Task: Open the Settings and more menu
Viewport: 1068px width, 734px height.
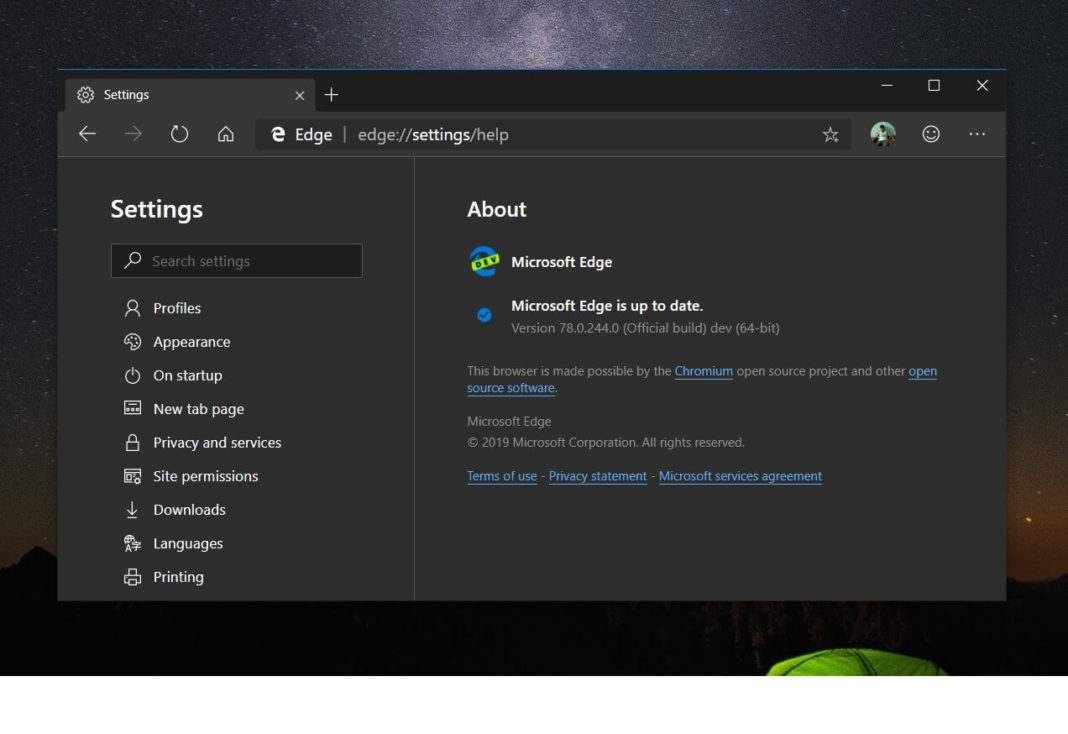Action: 977,133
